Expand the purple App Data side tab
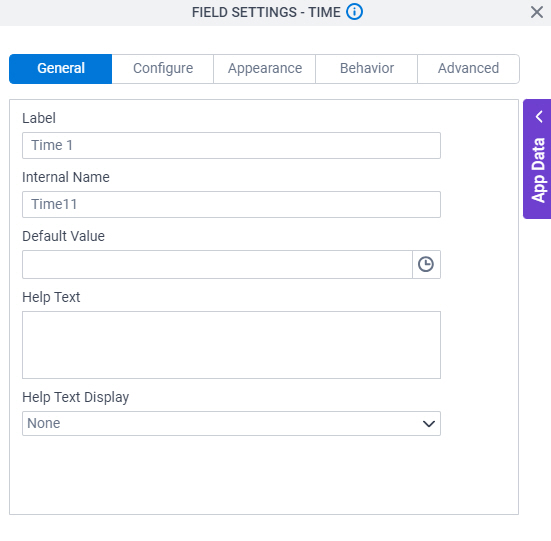The image size is (551, 541). (x=538, y=159)
